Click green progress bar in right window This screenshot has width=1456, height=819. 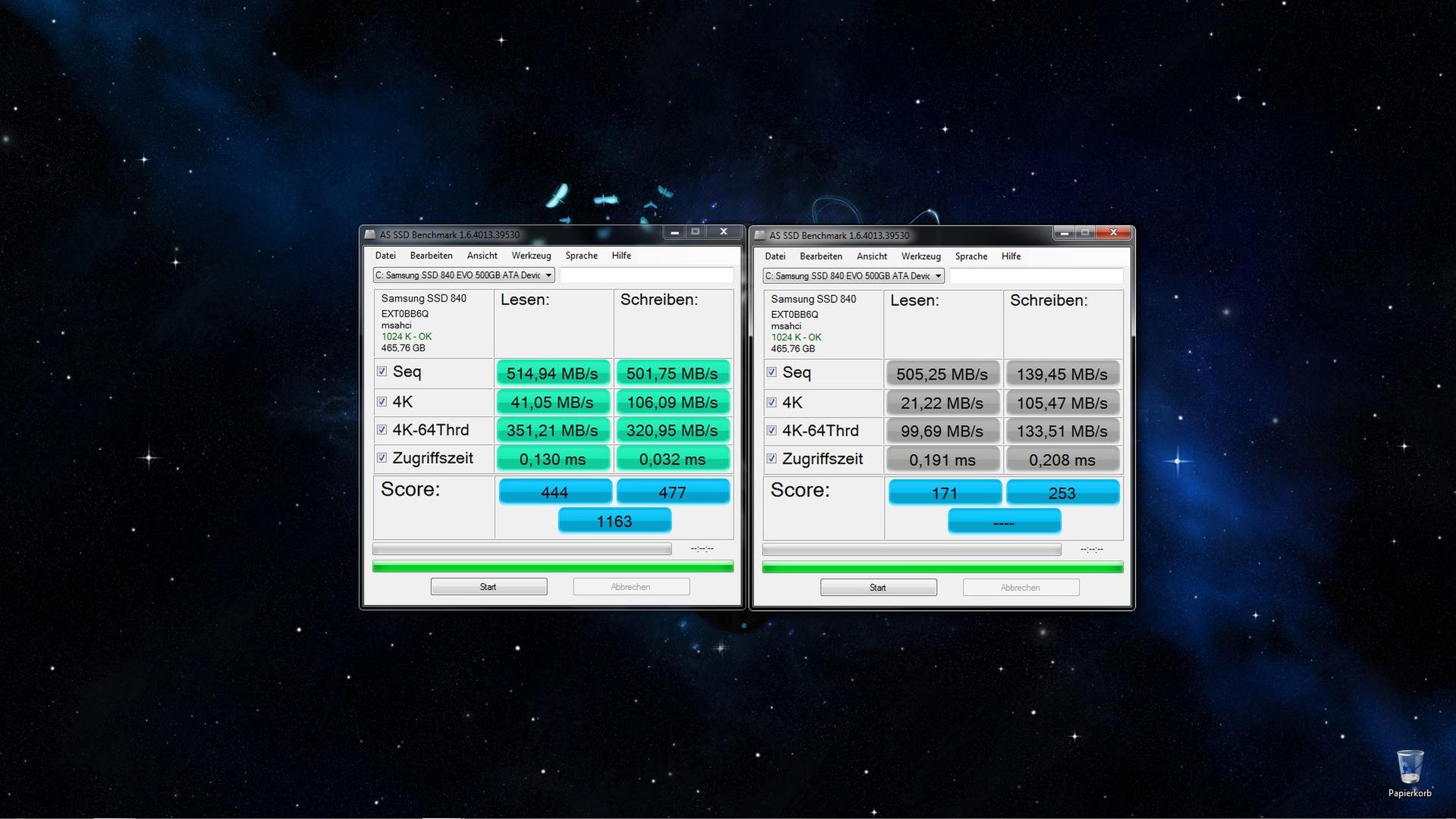(x=943, y=567)
